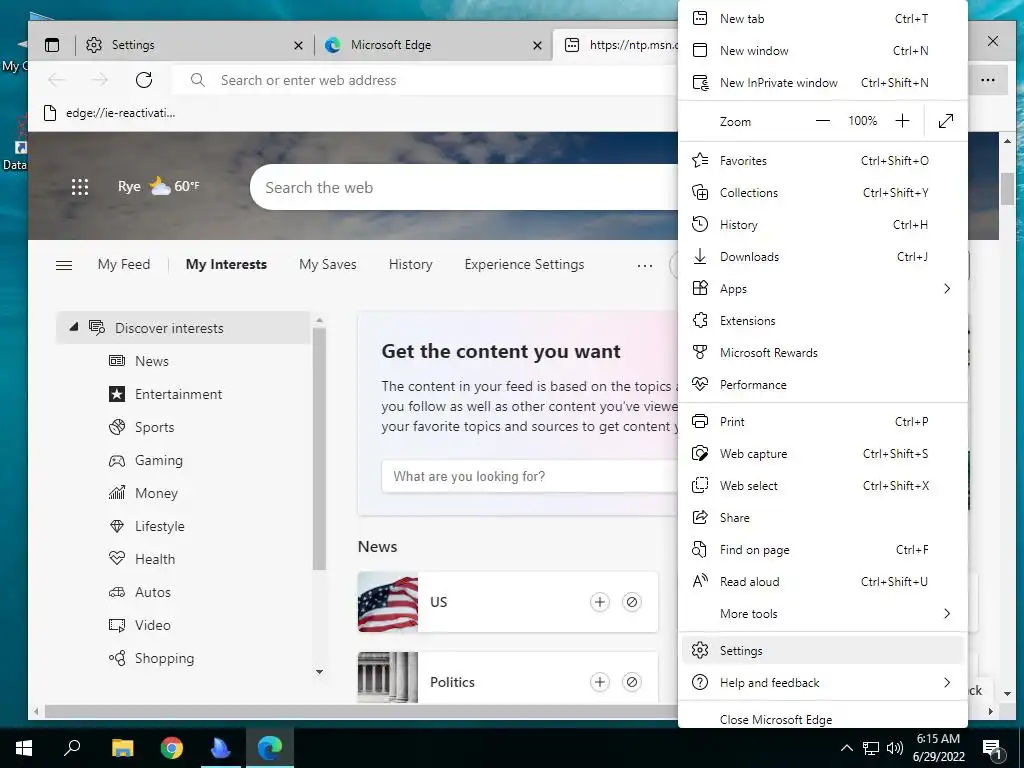Follow Politics topic with plus icon
This screenshot has height=768, width=1024.
pos(600,682)
